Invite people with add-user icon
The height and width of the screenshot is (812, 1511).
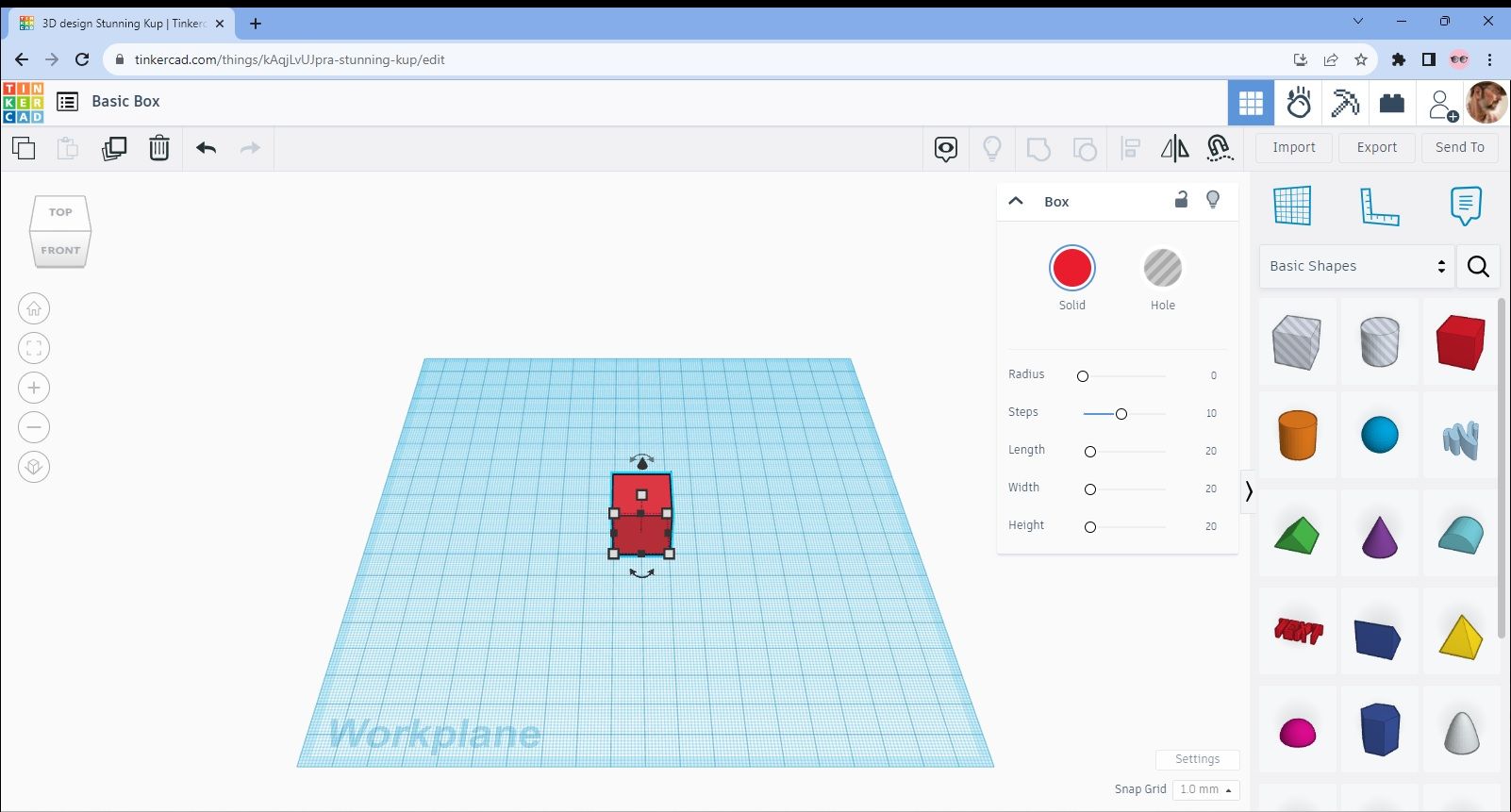tap(1442, 104)
